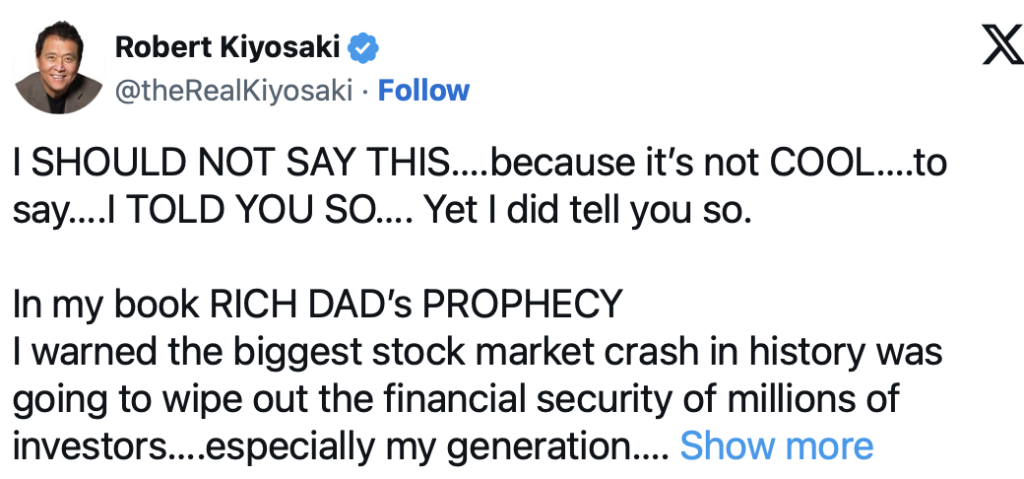Open the @theRealKiyosaki handle link
This screenshot has width=1024, height=479.
(x=235, y=90)
